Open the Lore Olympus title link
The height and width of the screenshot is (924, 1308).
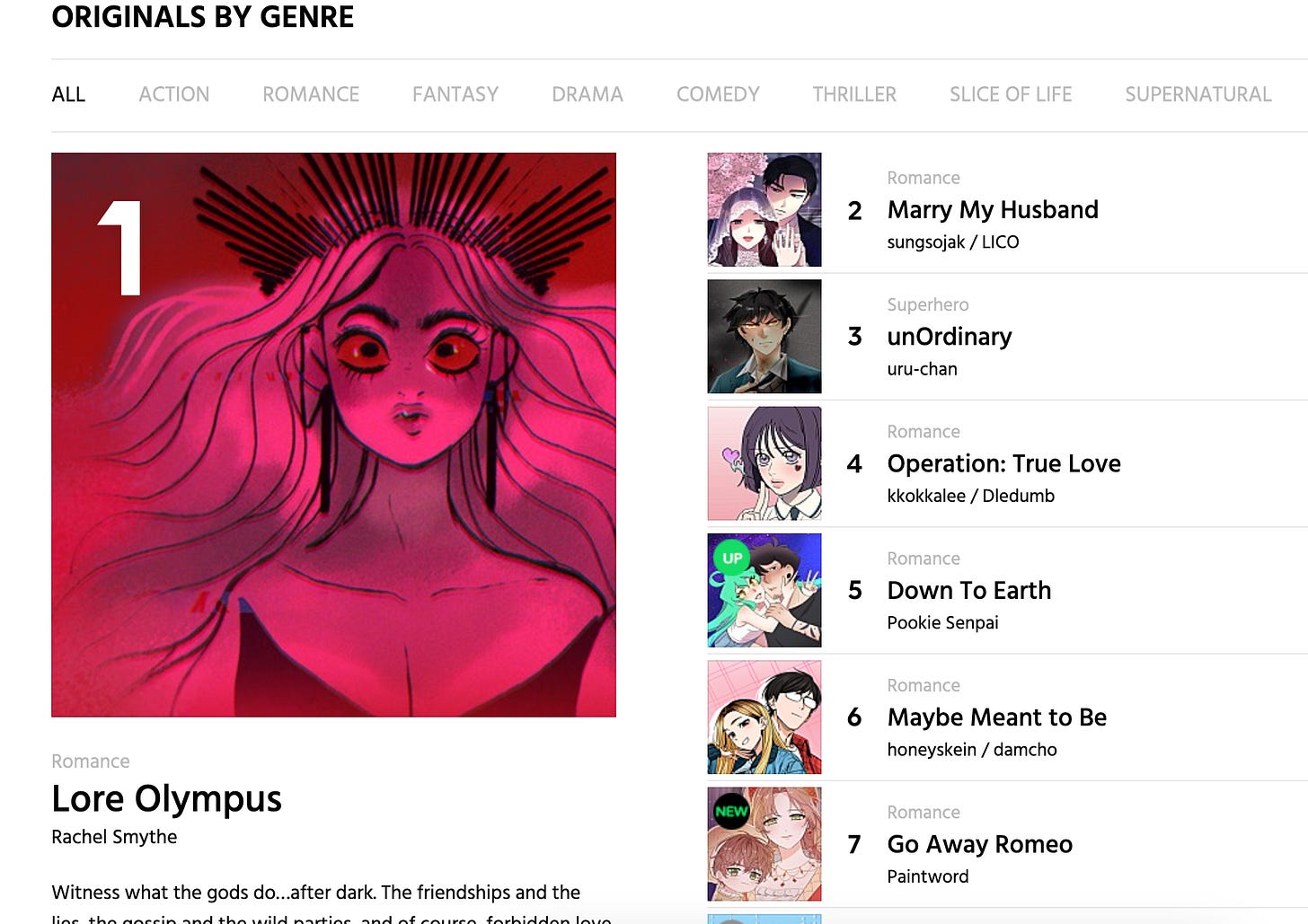pyautogui.click(x=166, y=798)
